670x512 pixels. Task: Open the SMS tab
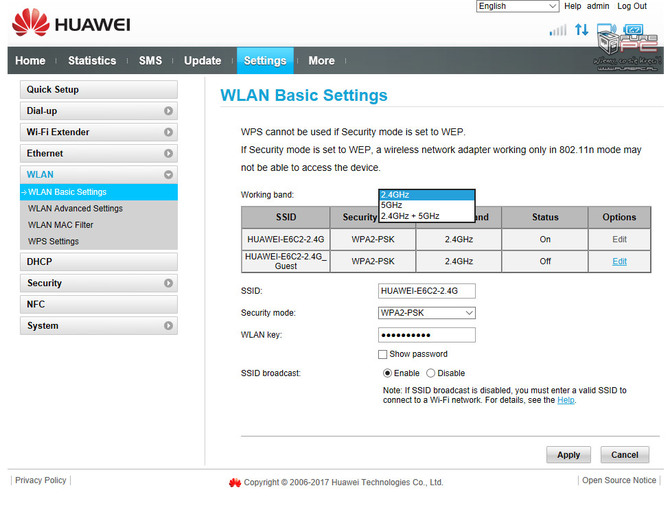click(150, 61)
